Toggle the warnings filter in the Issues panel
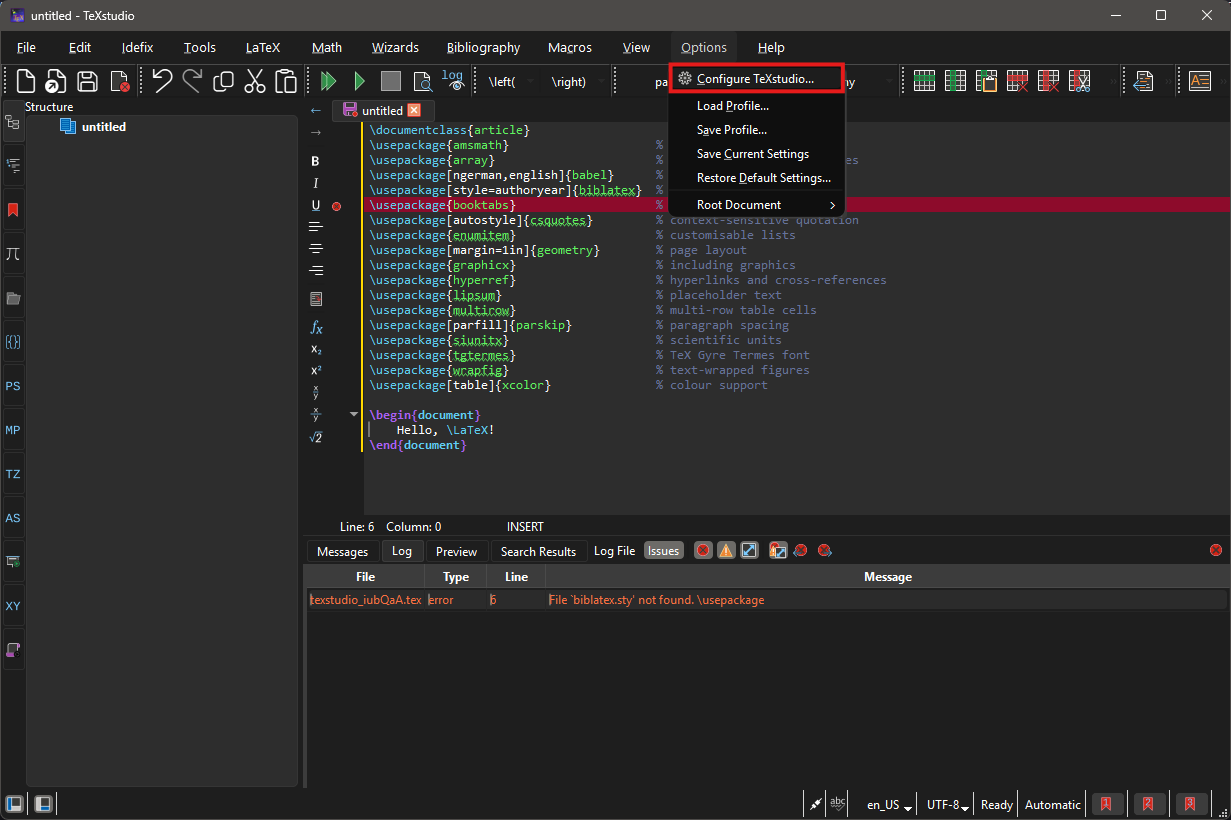Screen dimensions: 1231x820 click(x=726, y=550)
